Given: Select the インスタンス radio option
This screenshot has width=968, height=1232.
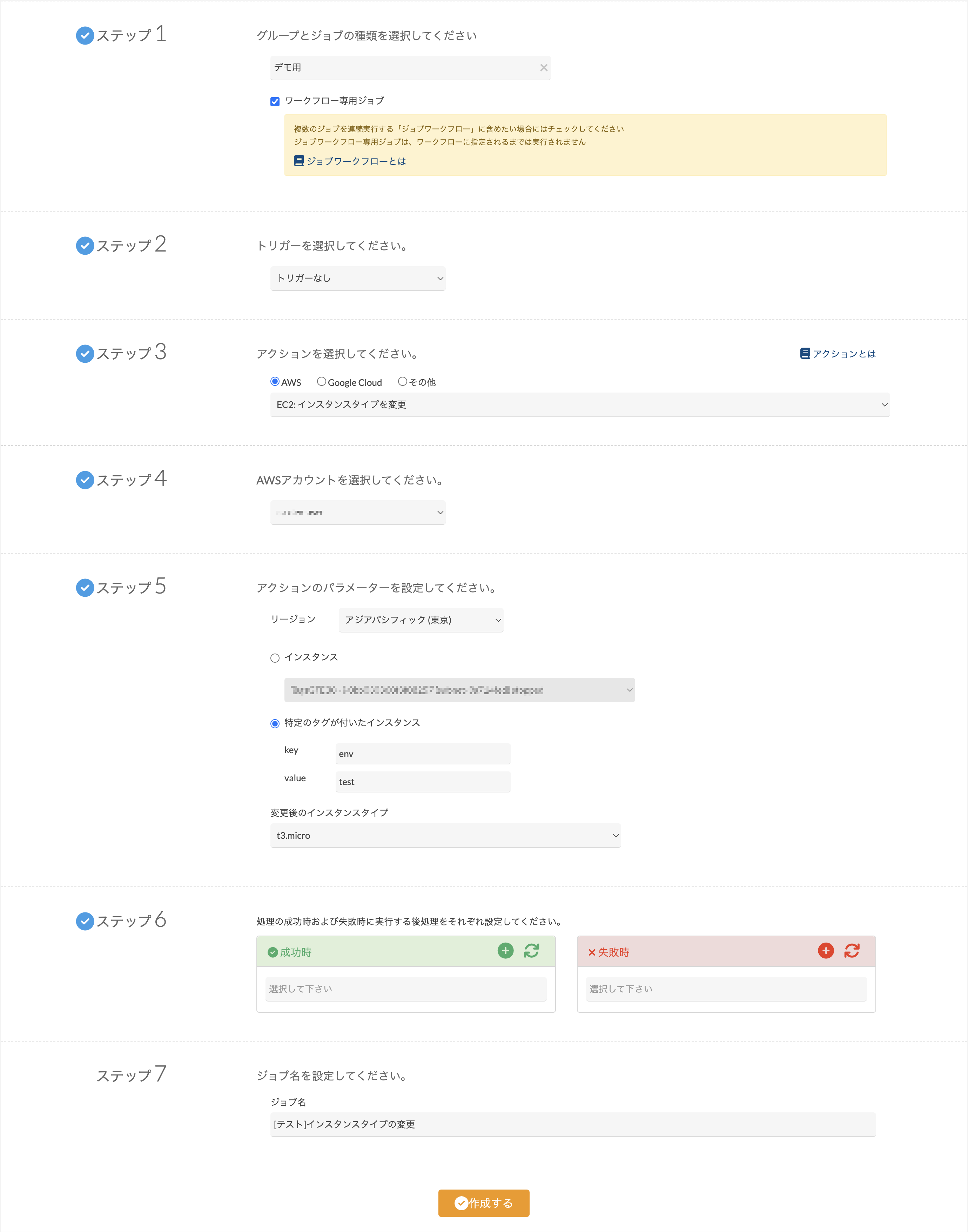Looking at the screenshot, I should [275, 658].
